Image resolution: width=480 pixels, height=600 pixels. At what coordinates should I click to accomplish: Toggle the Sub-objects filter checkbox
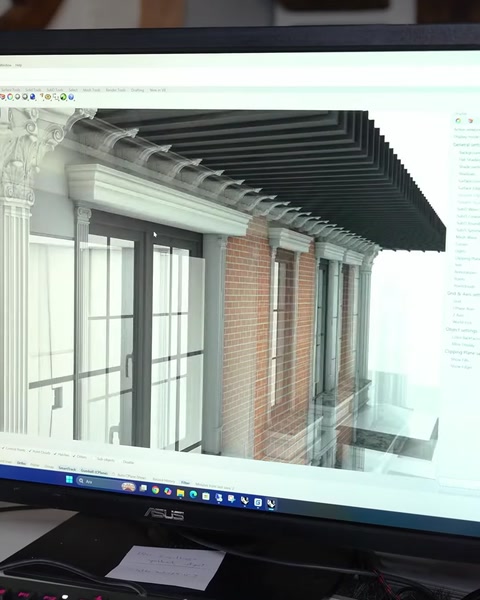(104, 459)
